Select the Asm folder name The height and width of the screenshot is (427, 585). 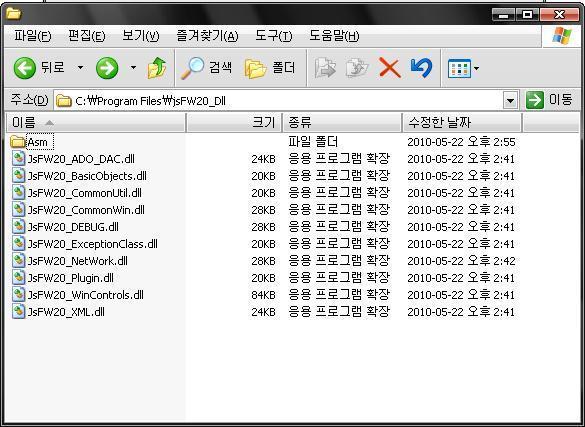pyautogui.click(x=38, y=142)
